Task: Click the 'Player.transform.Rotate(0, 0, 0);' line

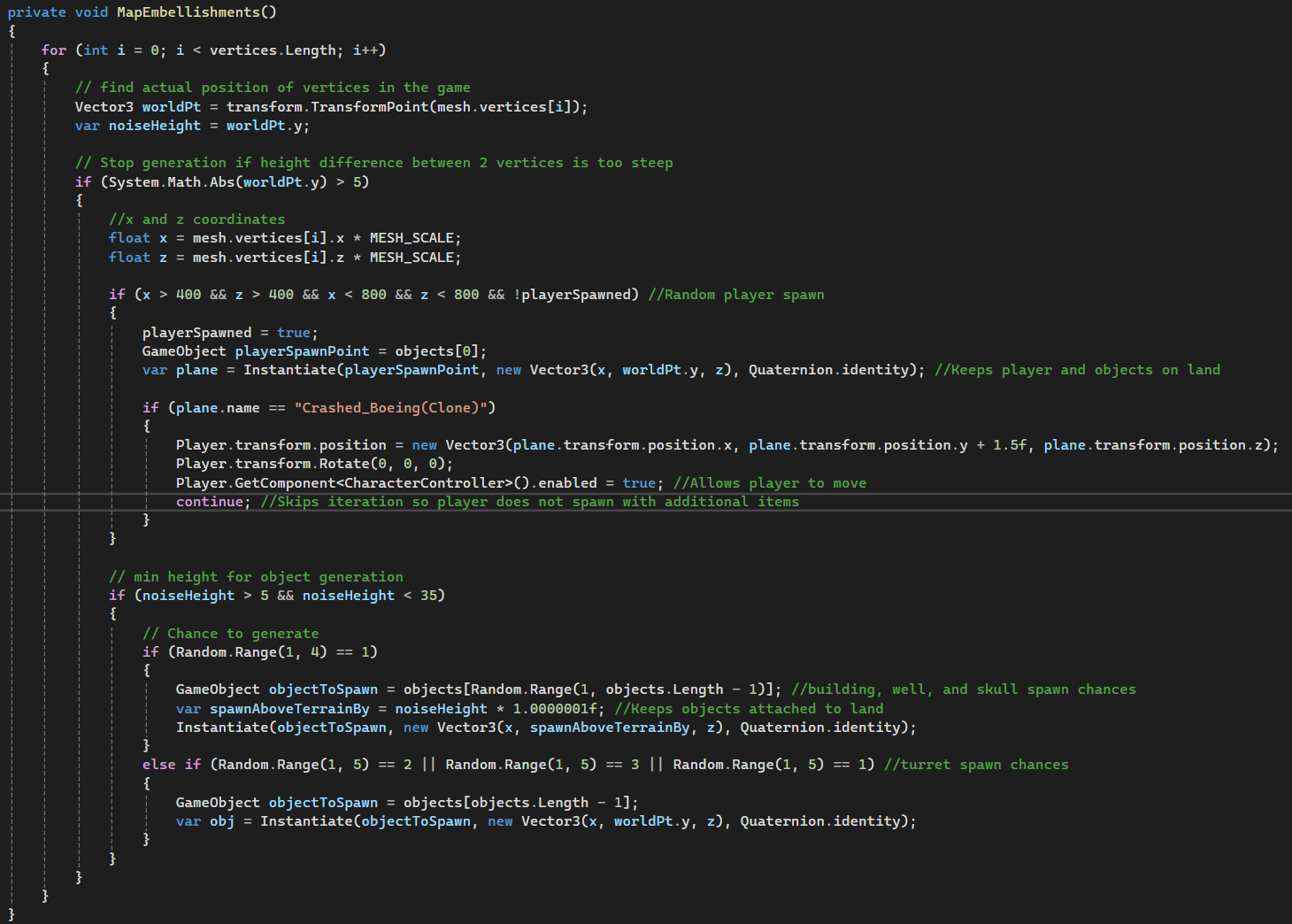Action: tap(314, 464)
